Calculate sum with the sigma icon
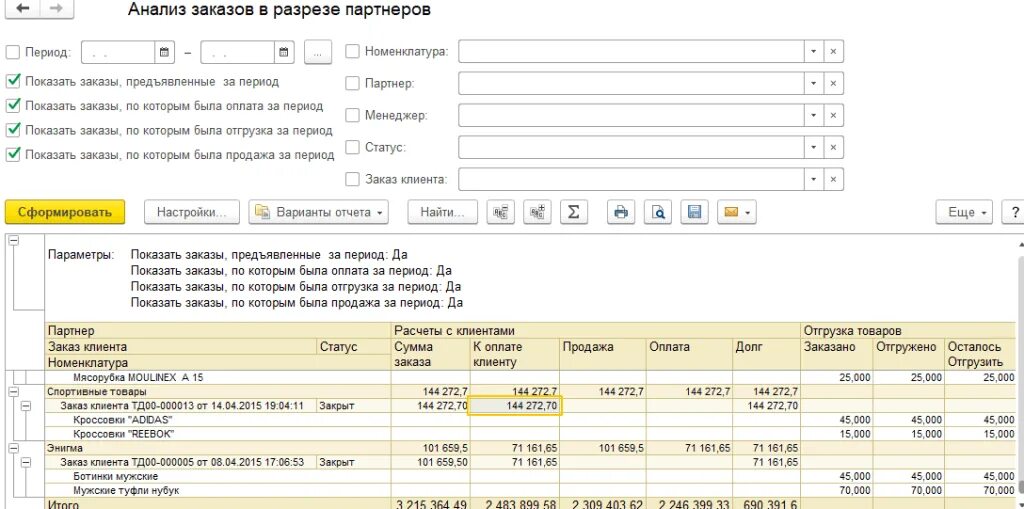This screenshot has height=509, width=1024. (573, 212)
